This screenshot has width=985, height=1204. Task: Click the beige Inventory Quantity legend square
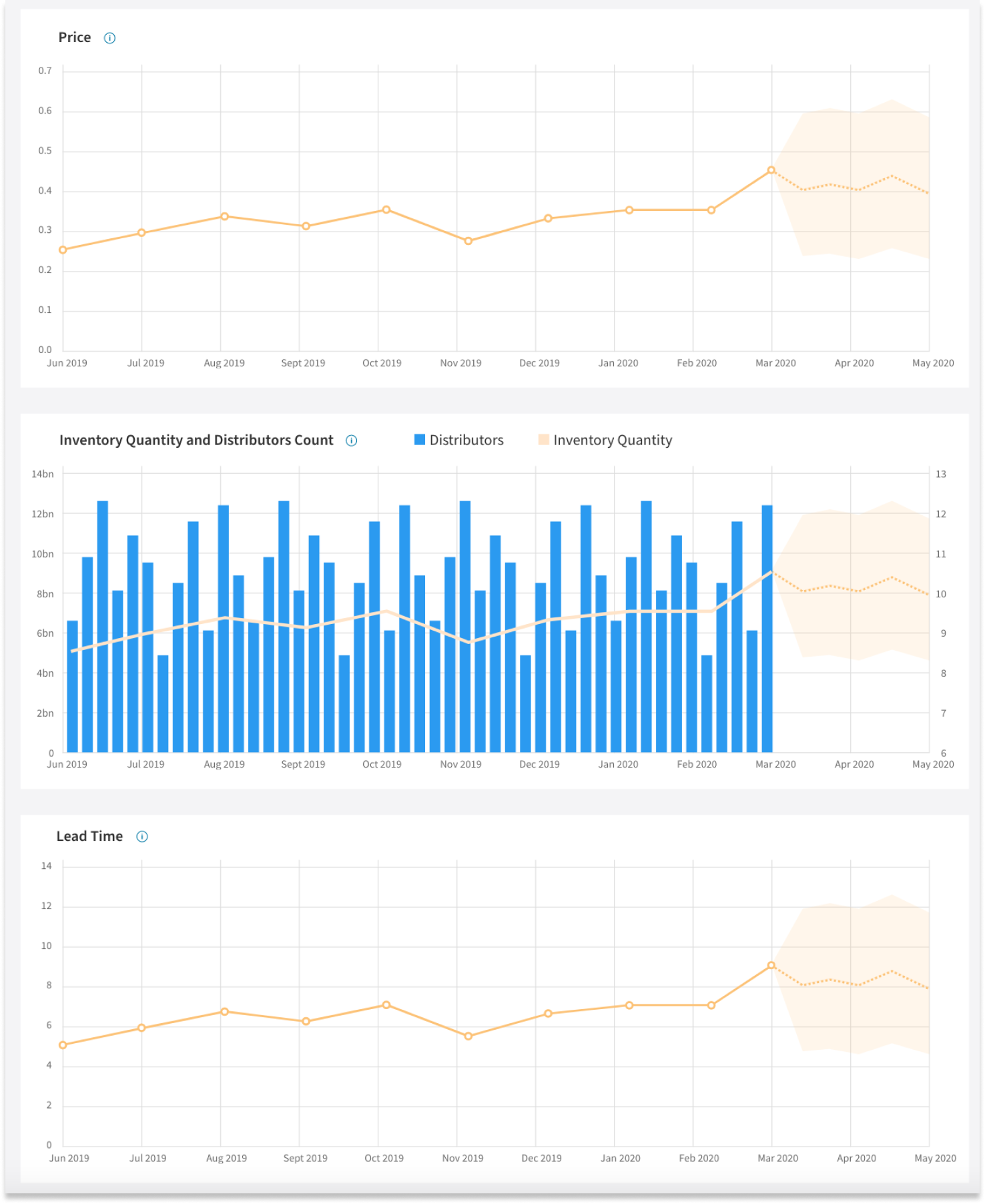click(x=543, y=440)
